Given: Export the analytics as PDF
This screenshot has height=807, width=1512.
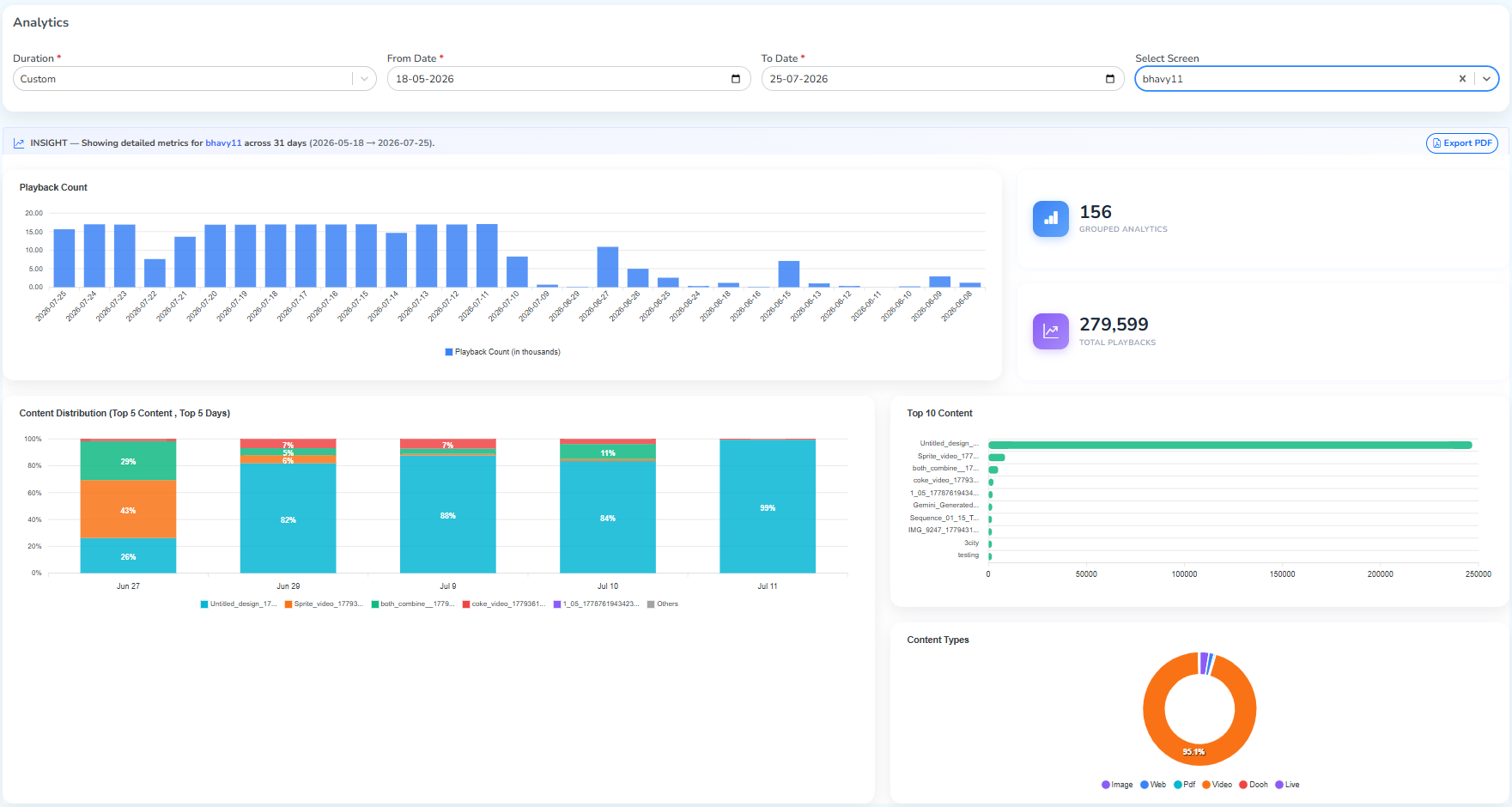Looking at the screenshot, I should 1462,143.
